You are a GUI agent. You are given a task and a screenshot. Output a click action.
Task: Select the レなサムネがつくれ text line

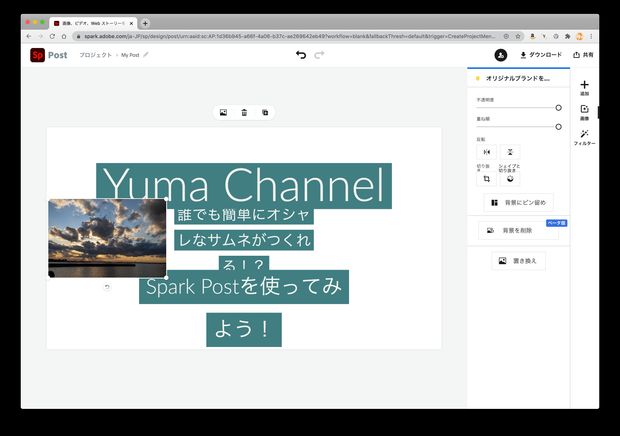pos(244,240)
